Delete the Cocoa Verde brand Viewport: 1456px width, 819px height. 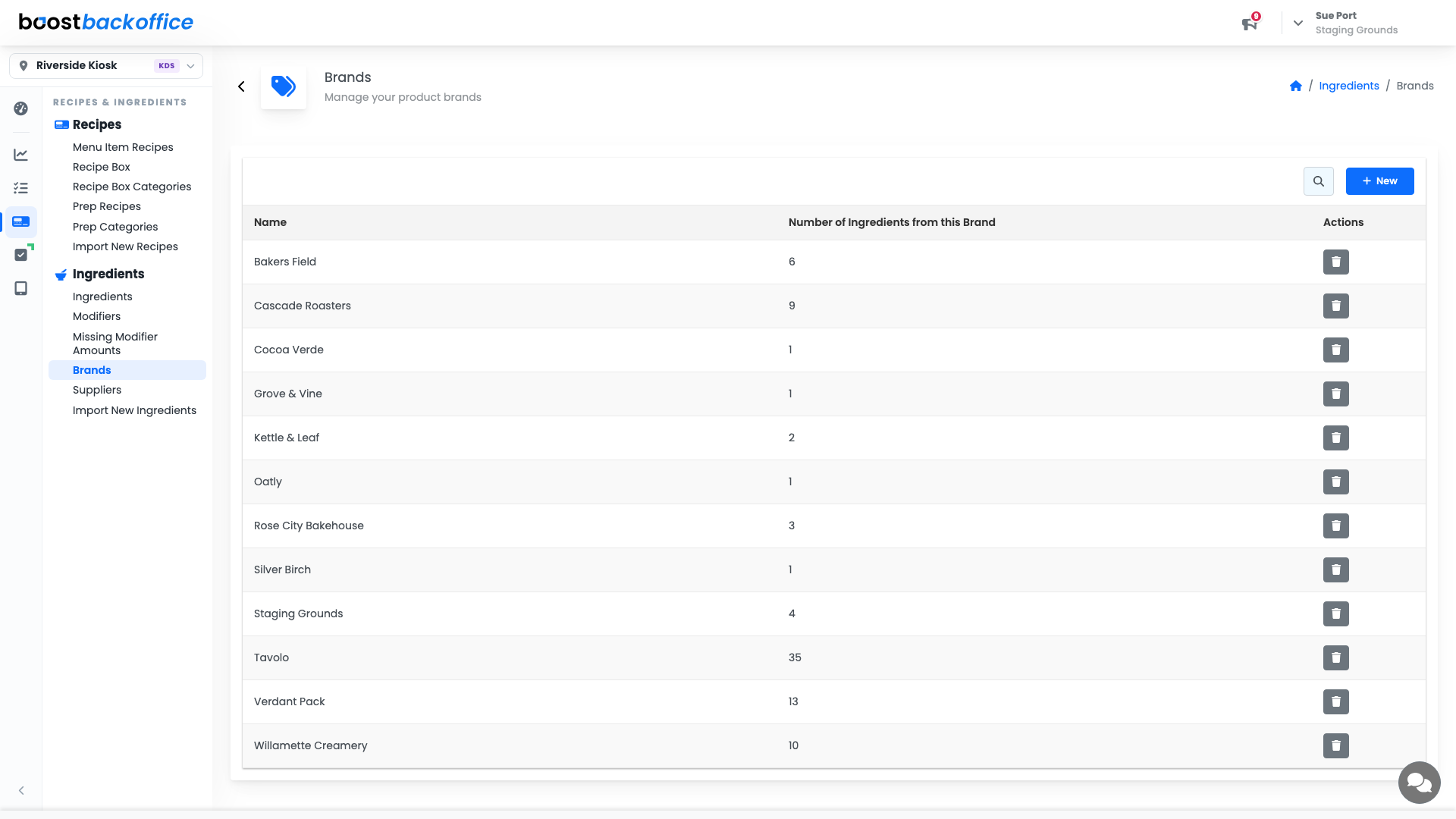(x=1336, y=350)
